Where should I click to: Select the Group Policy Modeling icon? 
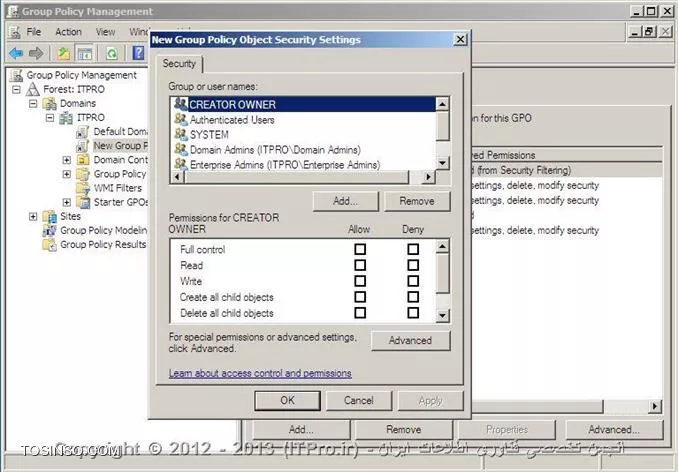click(50, 230)
